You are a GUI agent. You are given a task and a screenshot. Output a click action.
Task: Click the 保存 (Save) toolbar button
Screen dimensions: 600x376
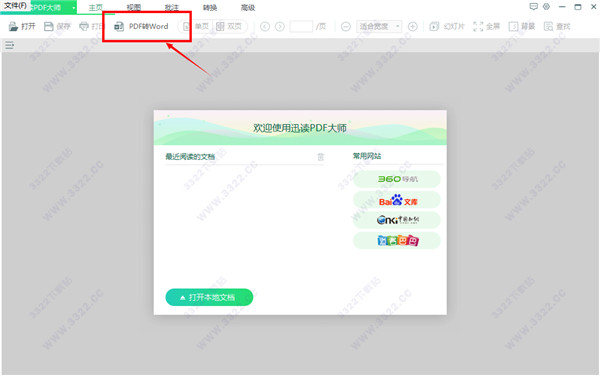[x=57, y=26]
